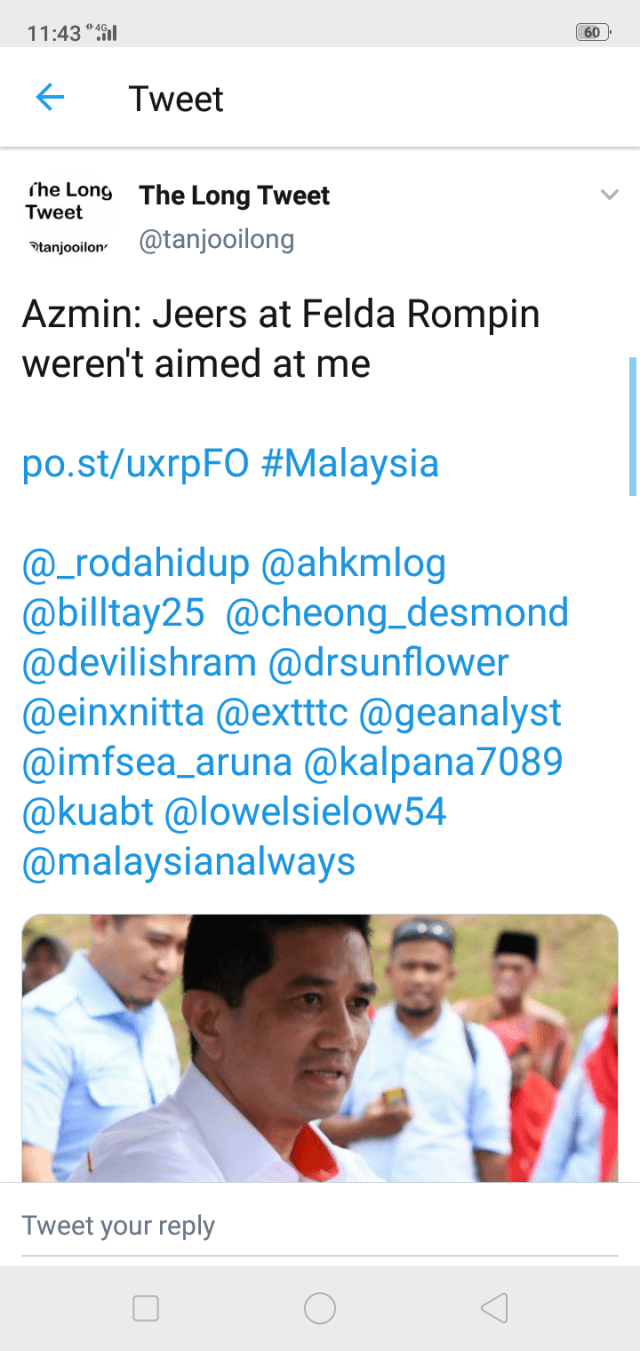640x1351 pixels.
Task: Open The Long Tweet profile avatar
Action: pos(68,217)
